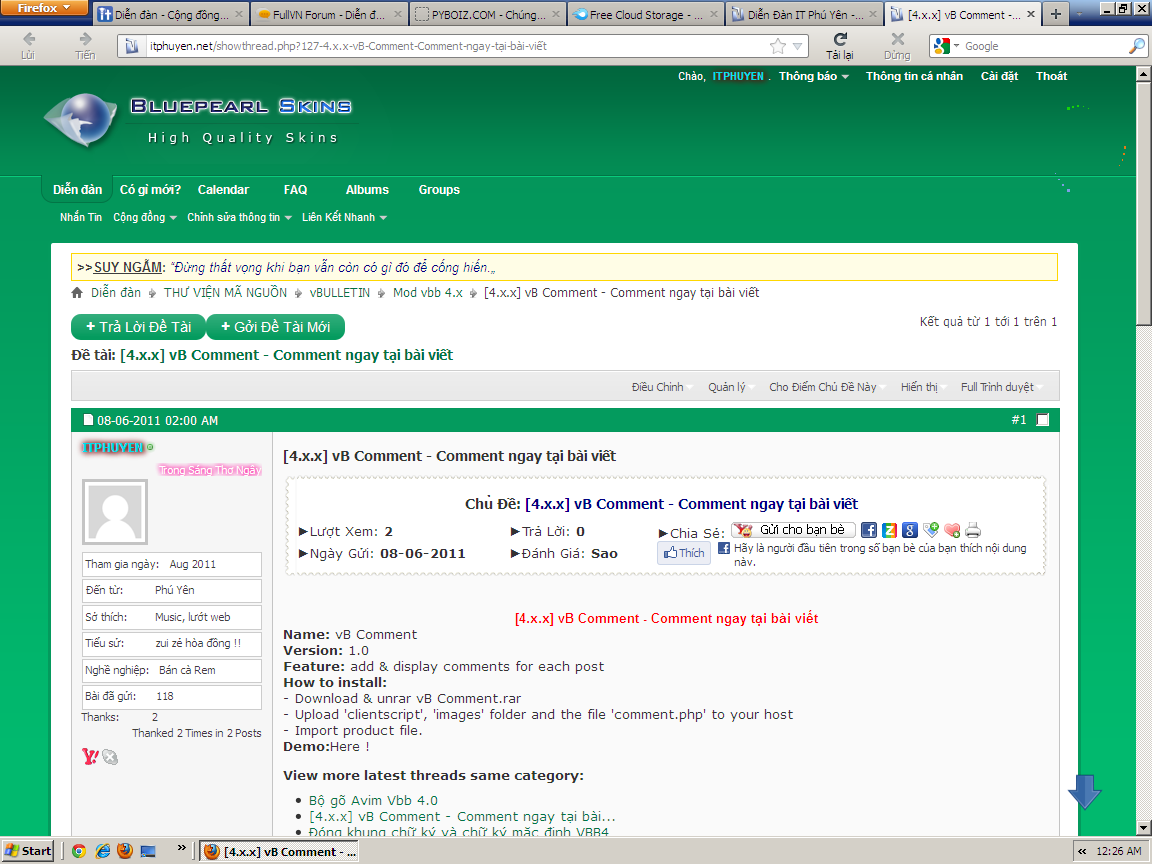Launch Chrome from the taskbar quick launch
The width and height of the screenshot is (1152, 864).
[79, 851]
